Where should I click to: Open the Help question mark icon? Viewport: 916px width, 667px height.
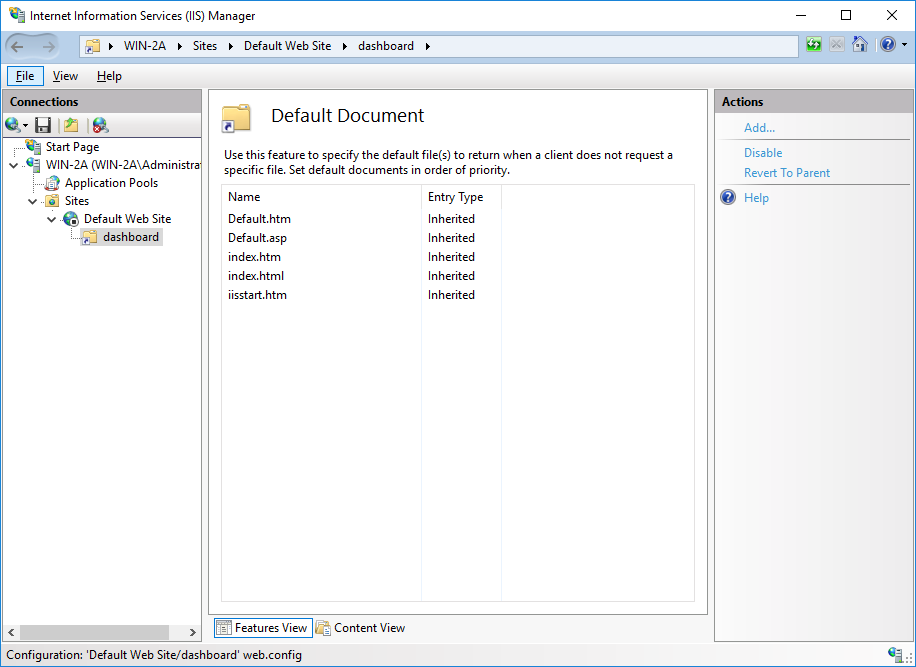tap(888, 44)
